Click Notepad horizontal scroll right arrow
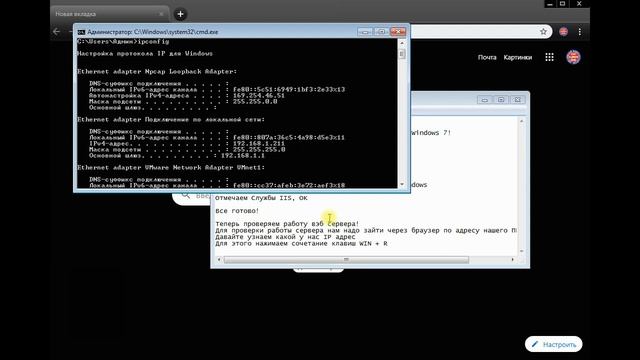 coord(513,260)
